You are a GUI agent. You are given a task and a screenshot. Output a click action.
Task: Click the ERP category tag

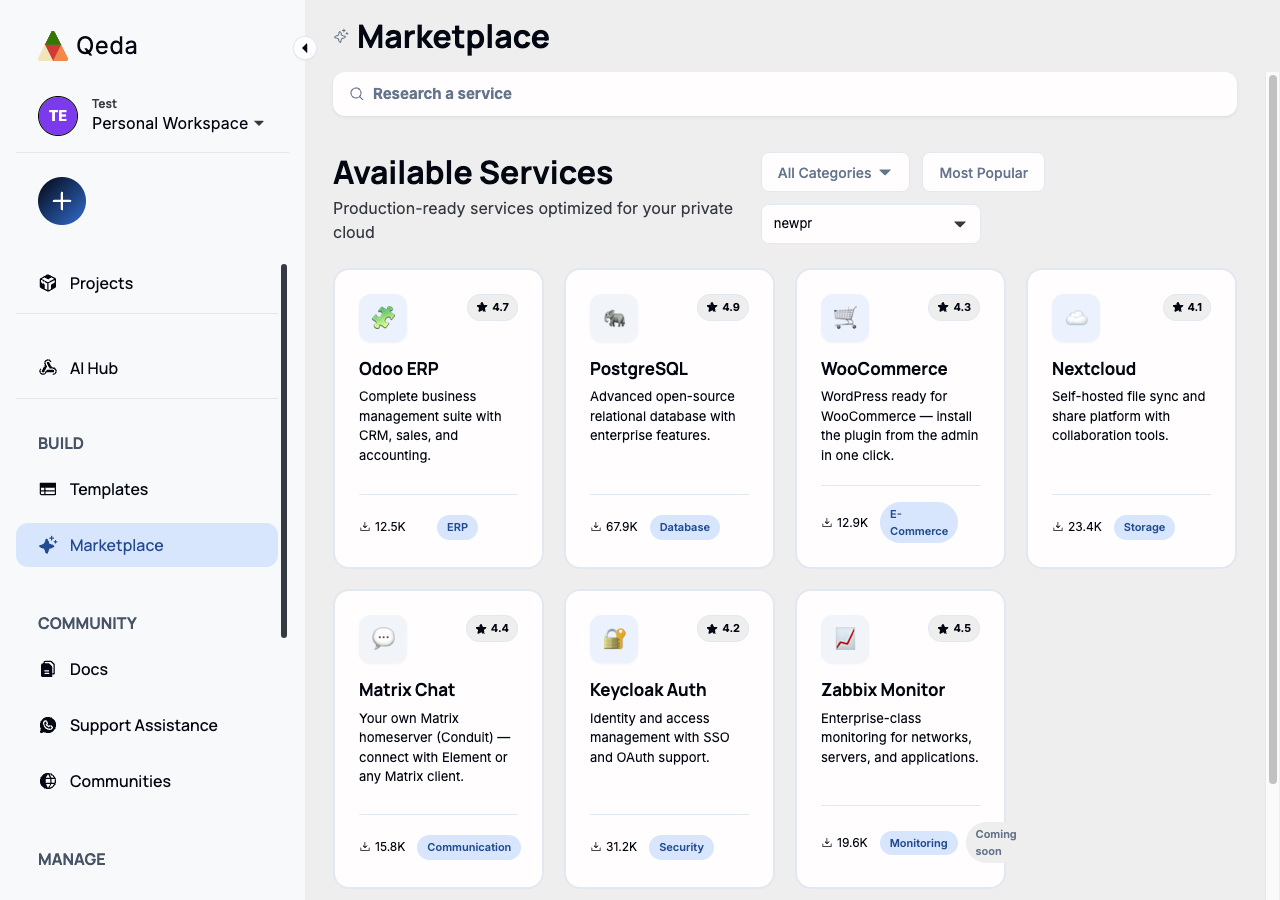click(458, 527)
